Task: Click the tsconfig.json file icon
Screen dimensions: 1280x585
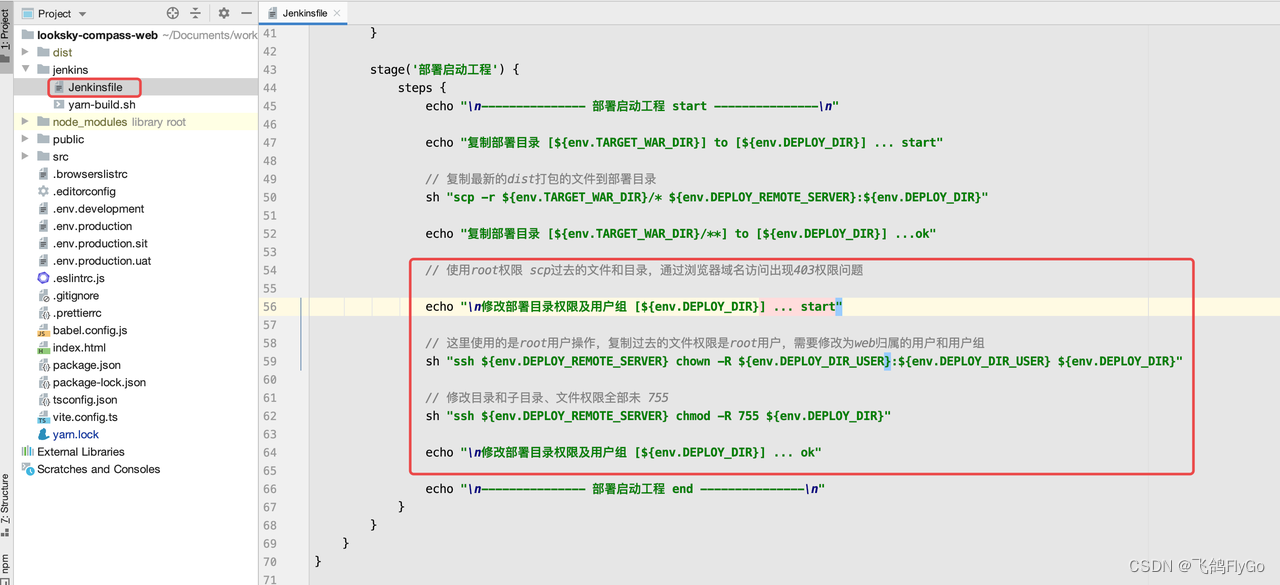Action: pos(43,400)
